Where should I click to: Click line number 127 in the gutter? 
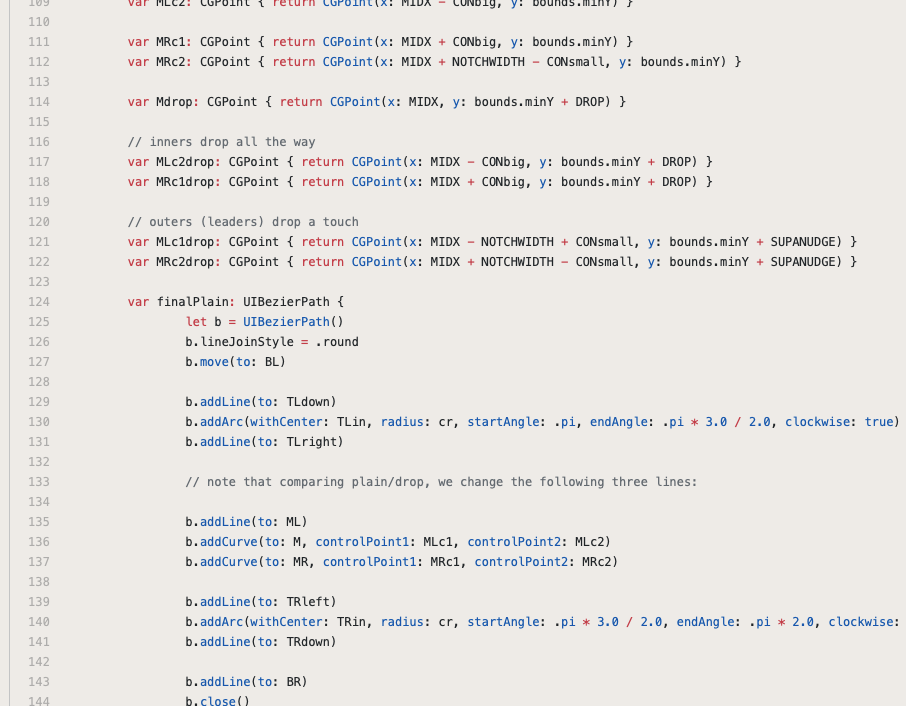click(x=39, y=362)
